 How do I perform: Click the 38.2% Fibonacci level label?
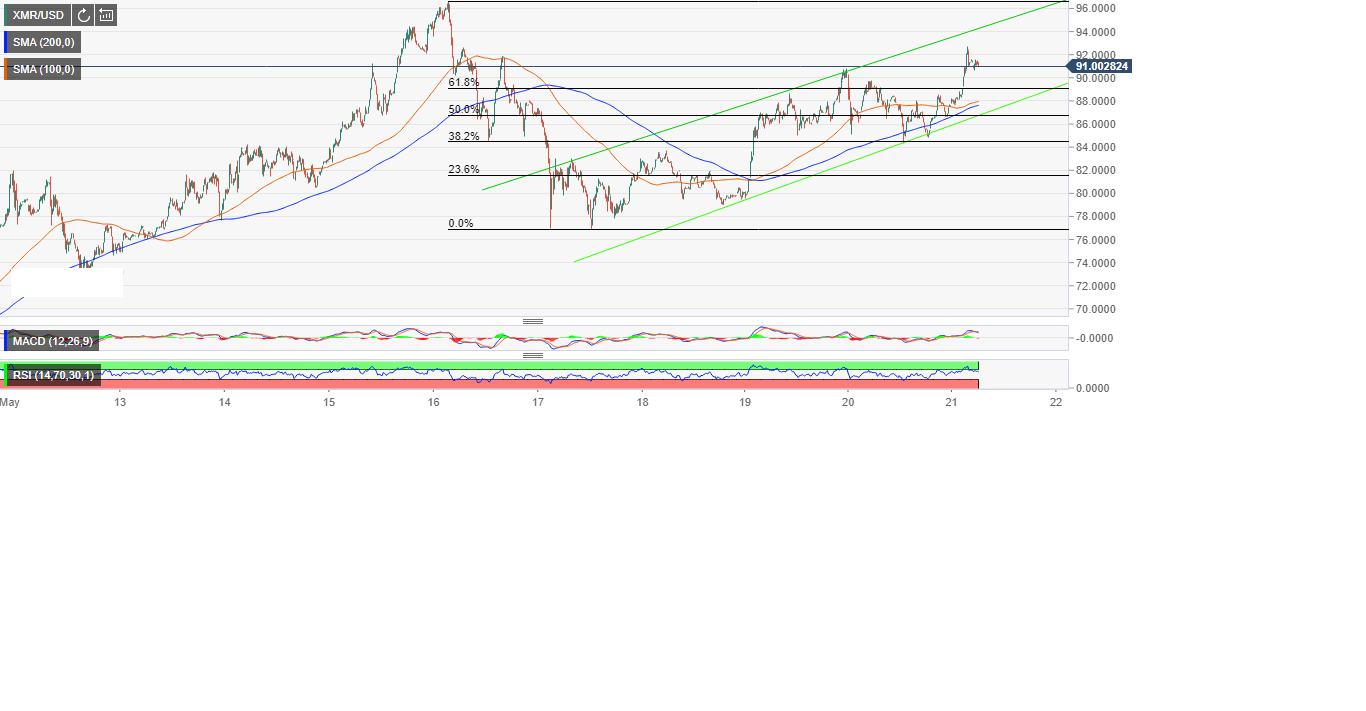click(463, 136)
